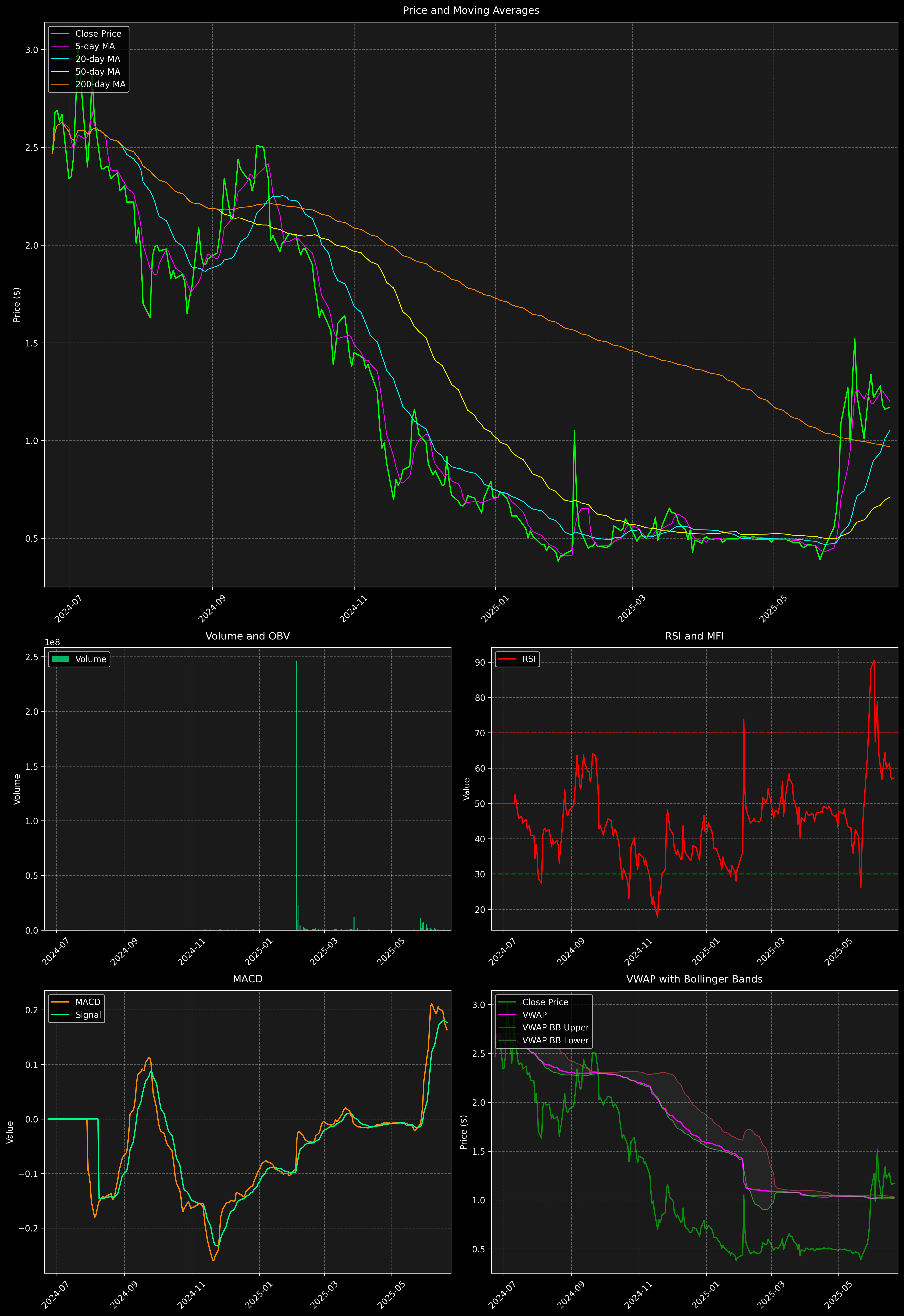
Task: Click the "30" tick on RSI chart
Action: [480, 874]
